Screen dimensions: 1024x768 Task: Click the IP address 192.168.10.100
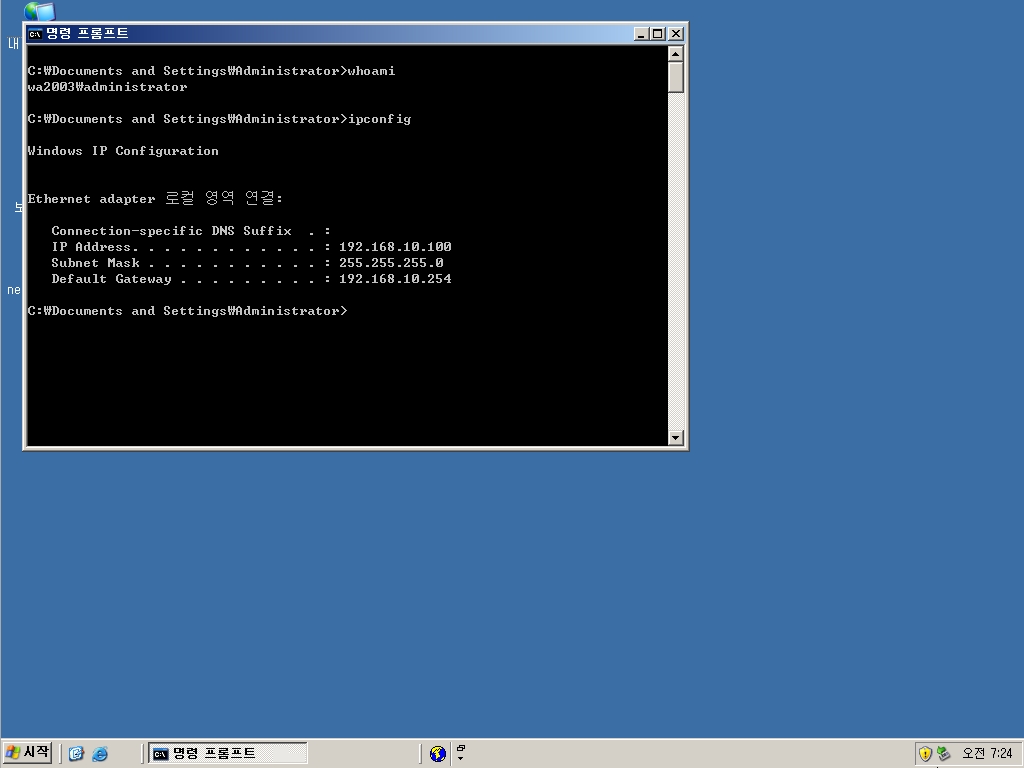tap(395, 247)
